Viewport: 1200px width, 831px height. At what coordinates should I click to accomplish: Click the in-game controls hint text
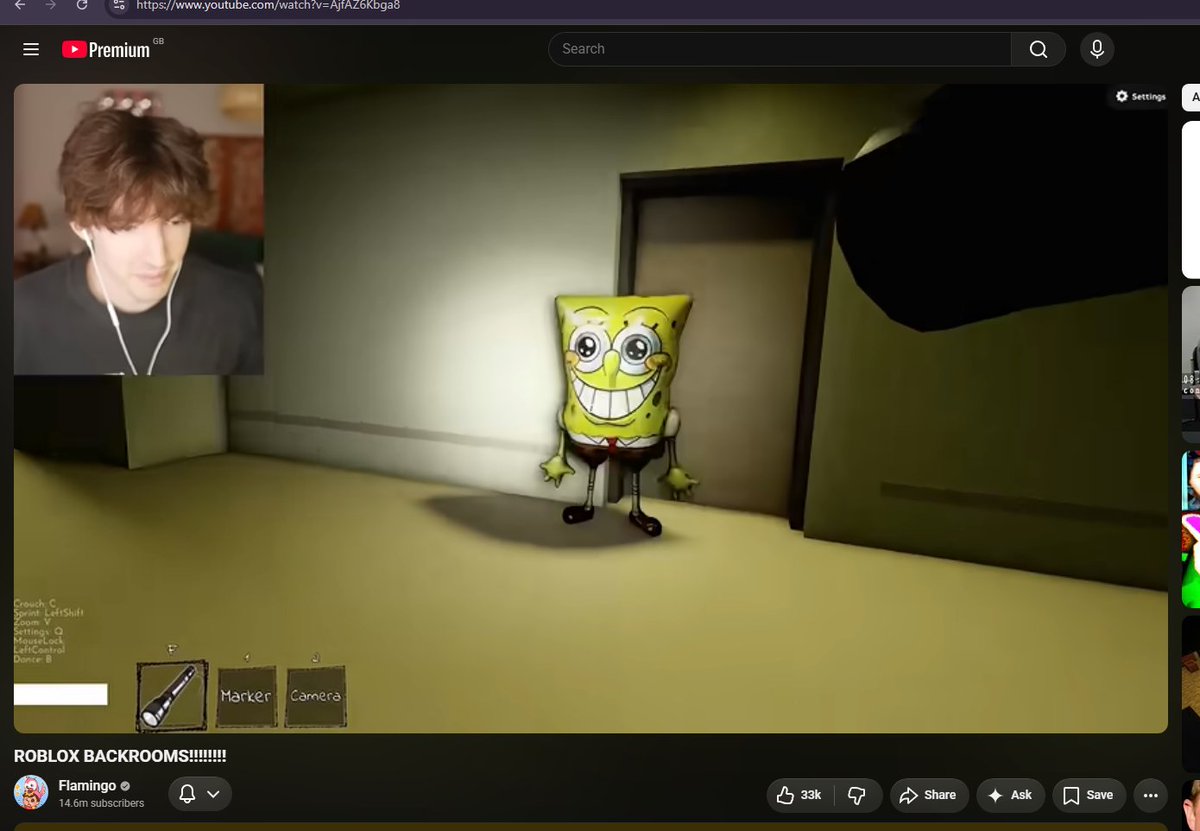tap(48, 631)
